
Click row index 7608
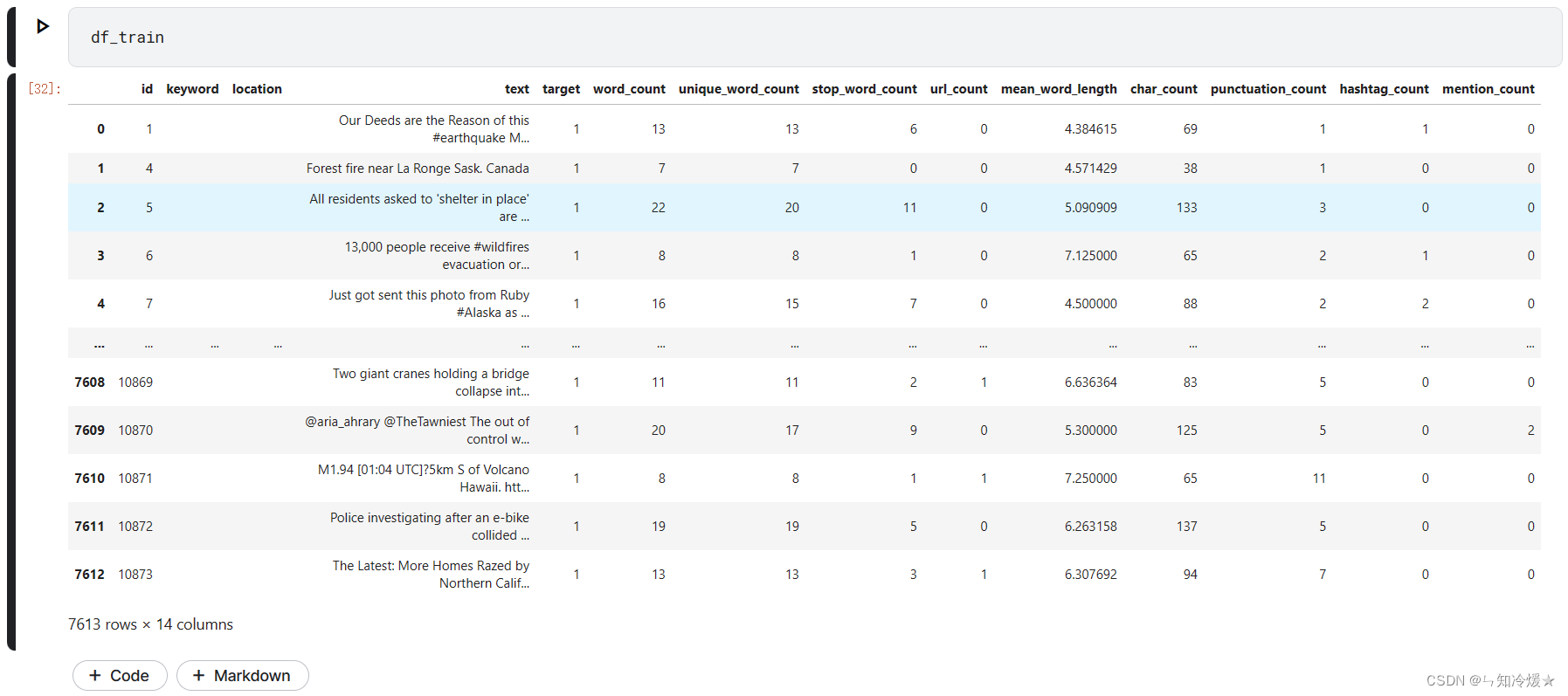[89, 382]
